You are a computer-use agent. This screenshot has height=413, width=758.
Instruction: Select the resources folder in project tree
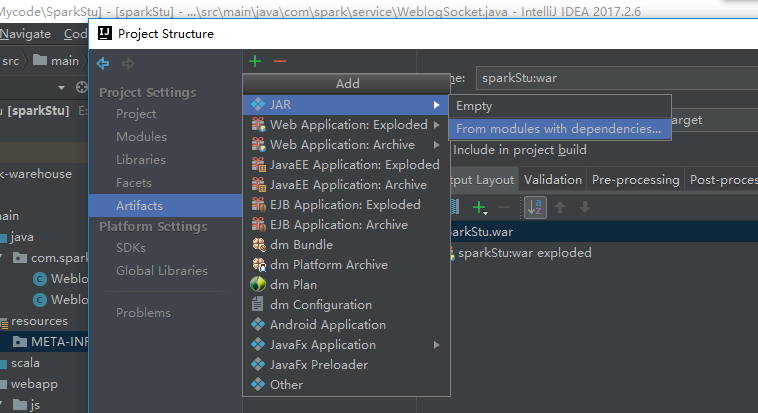(x=39, y=321)
